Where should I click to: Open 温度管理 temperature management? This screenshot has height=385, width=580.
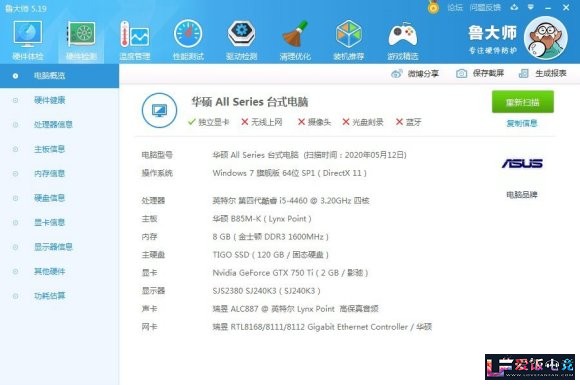tap(135, 40)
